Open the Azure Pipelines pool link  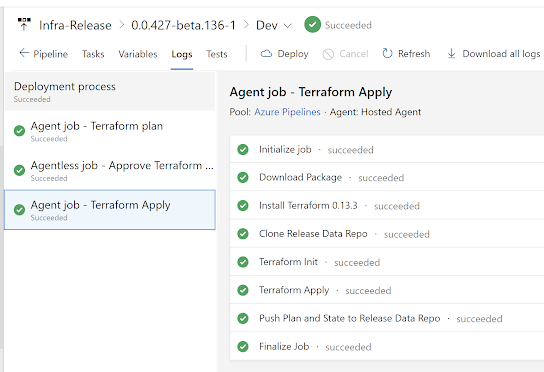pos(287,112)
